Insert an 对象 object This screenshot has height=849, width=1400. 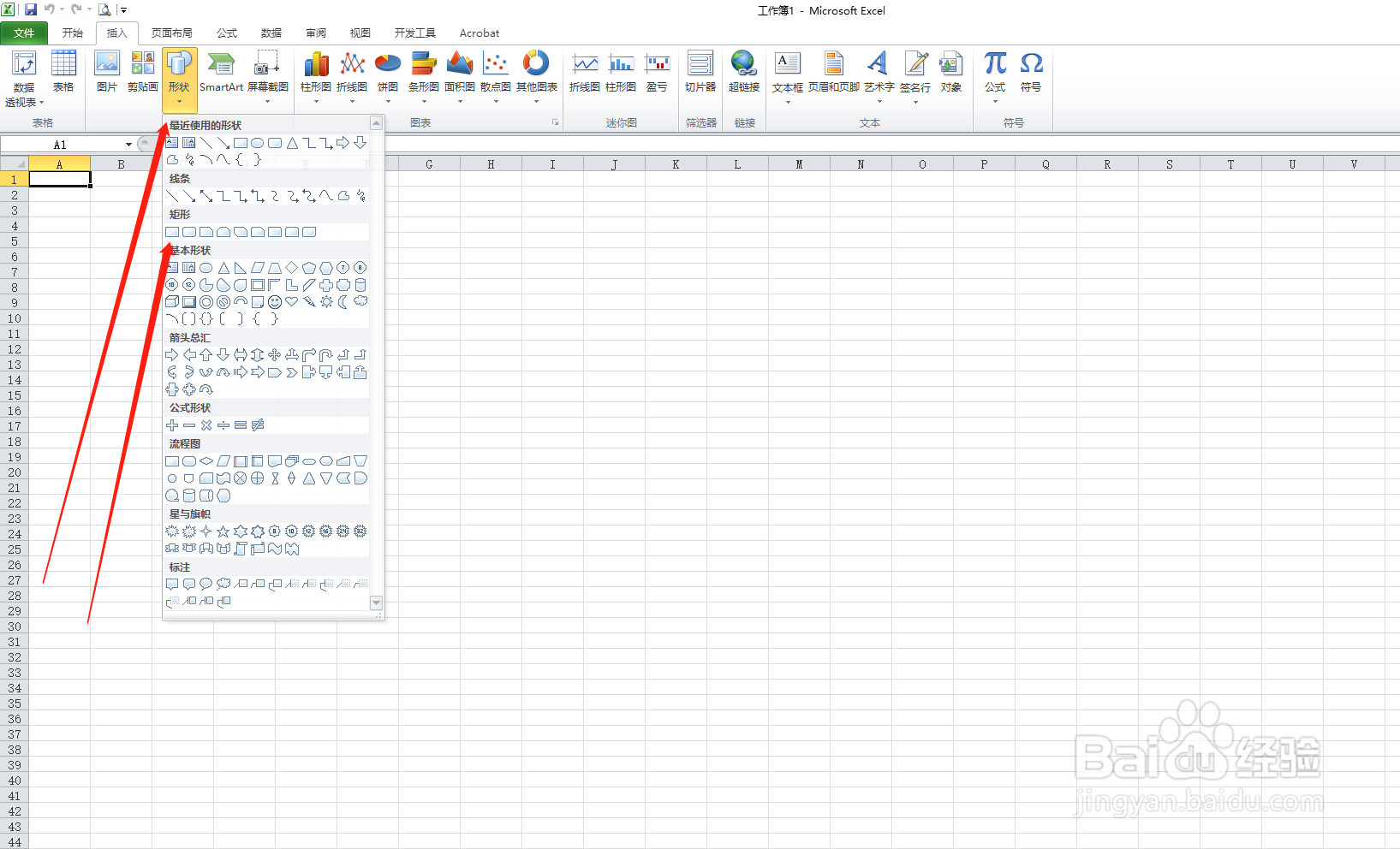click(951, 72)
